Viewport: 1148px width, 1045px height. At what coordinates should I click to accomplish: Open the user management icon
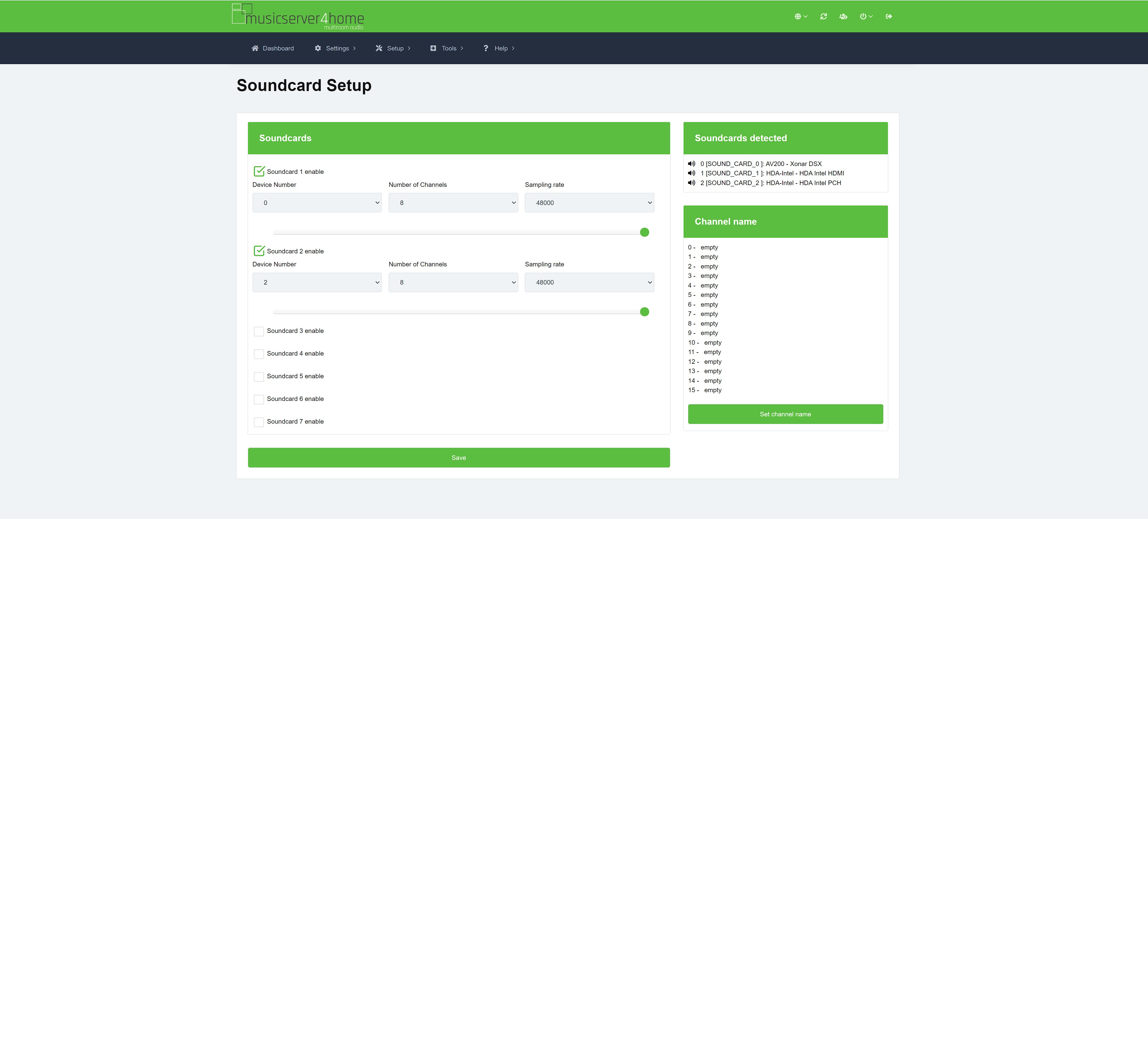(843, 17)
